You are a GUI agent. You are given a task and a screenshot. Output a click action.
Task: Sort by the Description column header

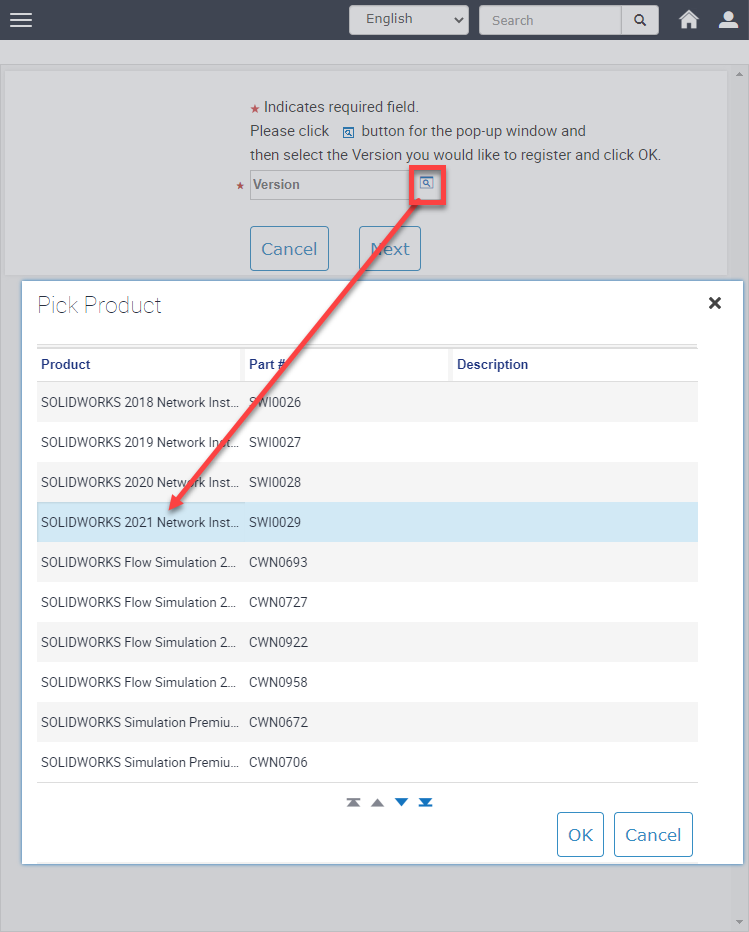492,365
